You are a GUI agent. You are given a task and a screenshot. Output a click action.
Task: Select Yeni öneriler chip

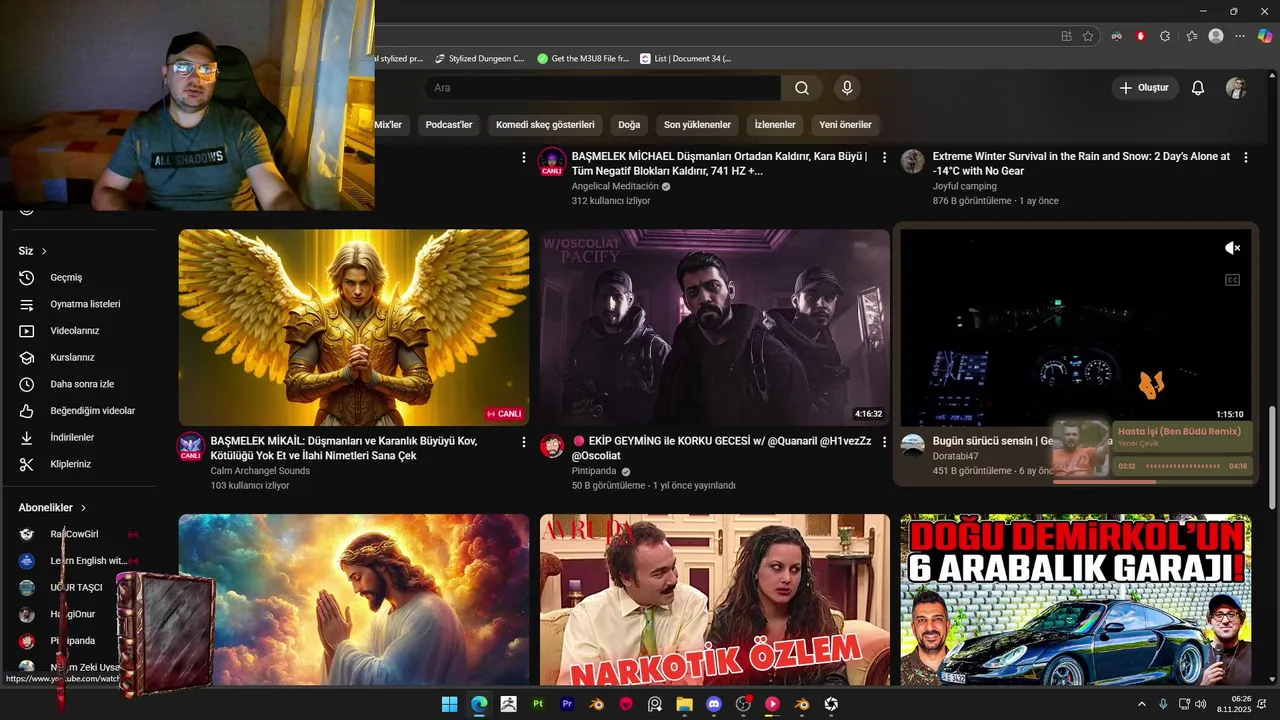pos(846,125)
